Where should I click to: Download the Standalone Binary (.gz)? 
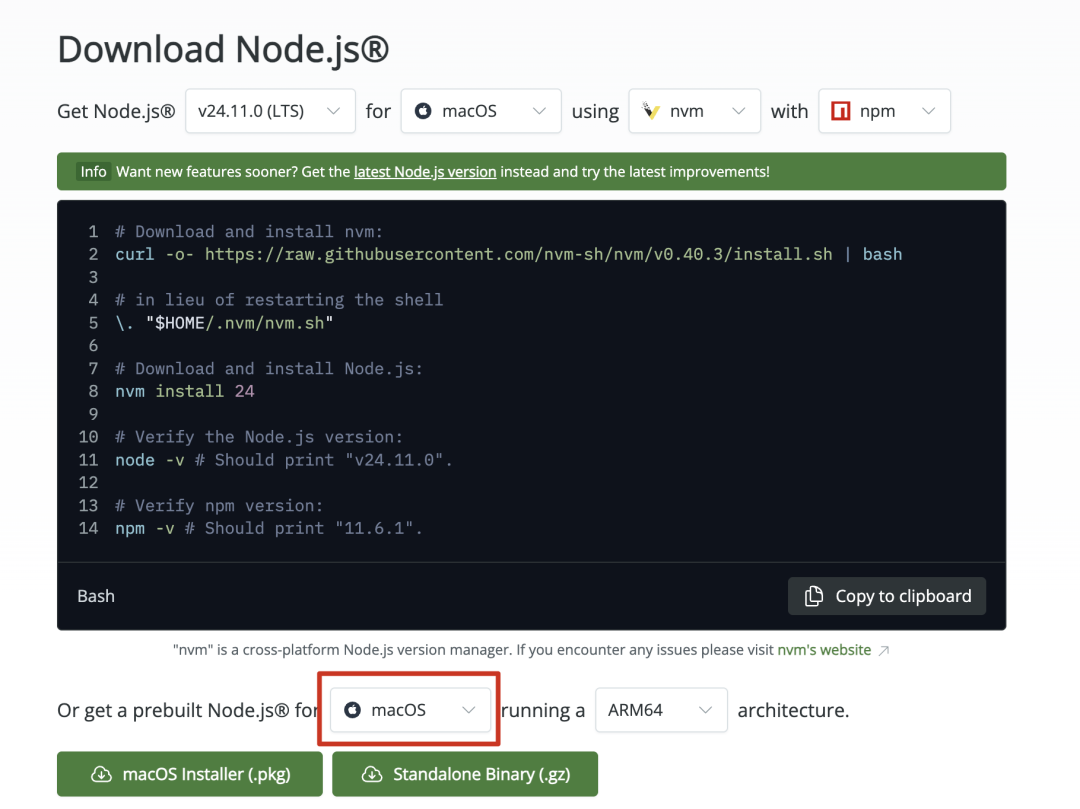click(465, 774)
